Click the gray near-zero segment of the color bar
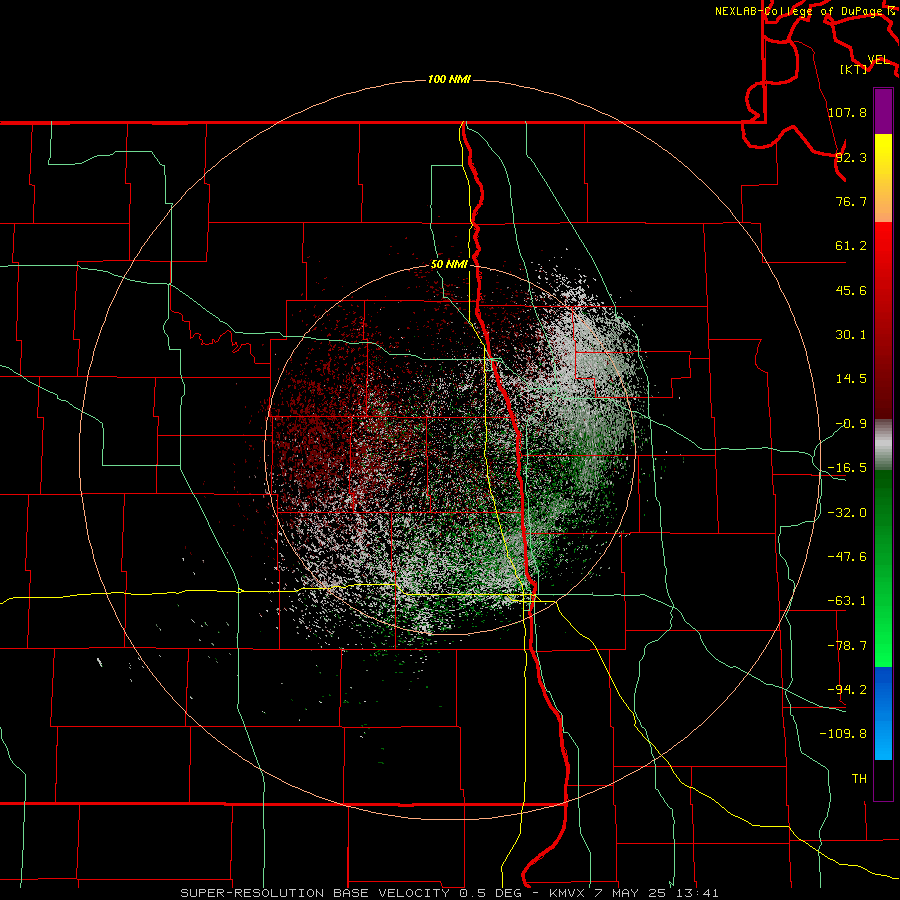This screenshot has width=900, height=900. click(x=883, y=444)
